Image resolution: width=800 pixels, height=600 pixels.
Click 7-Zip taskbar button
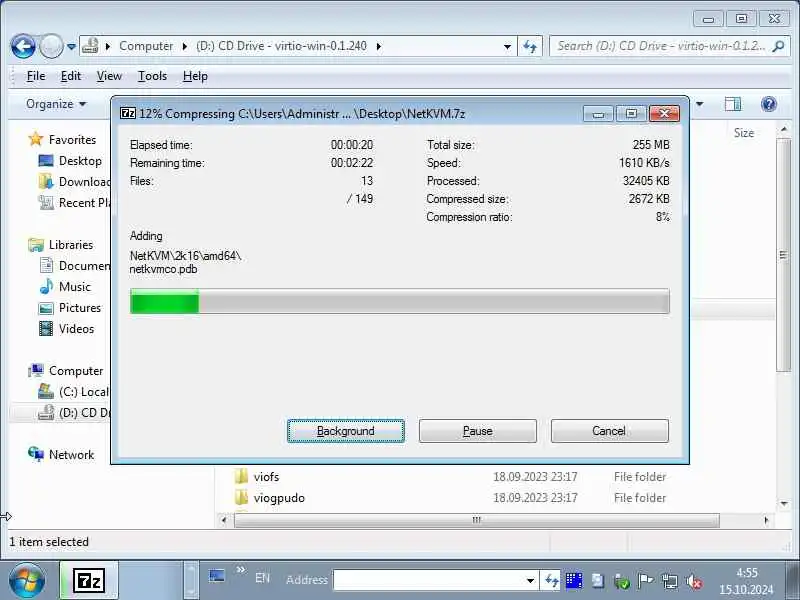[x=89, y=580]
